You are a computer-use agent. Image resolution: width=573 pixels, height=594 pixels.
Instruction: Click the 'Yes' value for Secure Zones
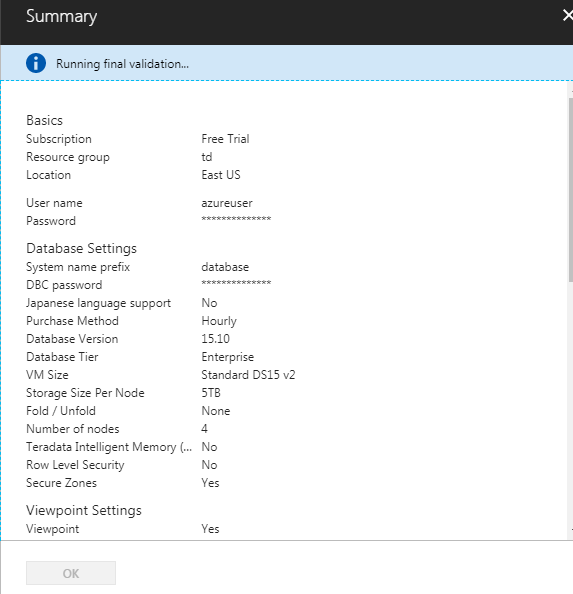(210, 483)
